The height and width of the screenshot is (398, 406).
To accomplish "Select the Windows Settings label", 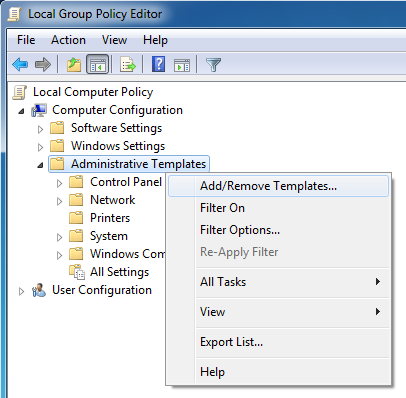I will (118, 146).
